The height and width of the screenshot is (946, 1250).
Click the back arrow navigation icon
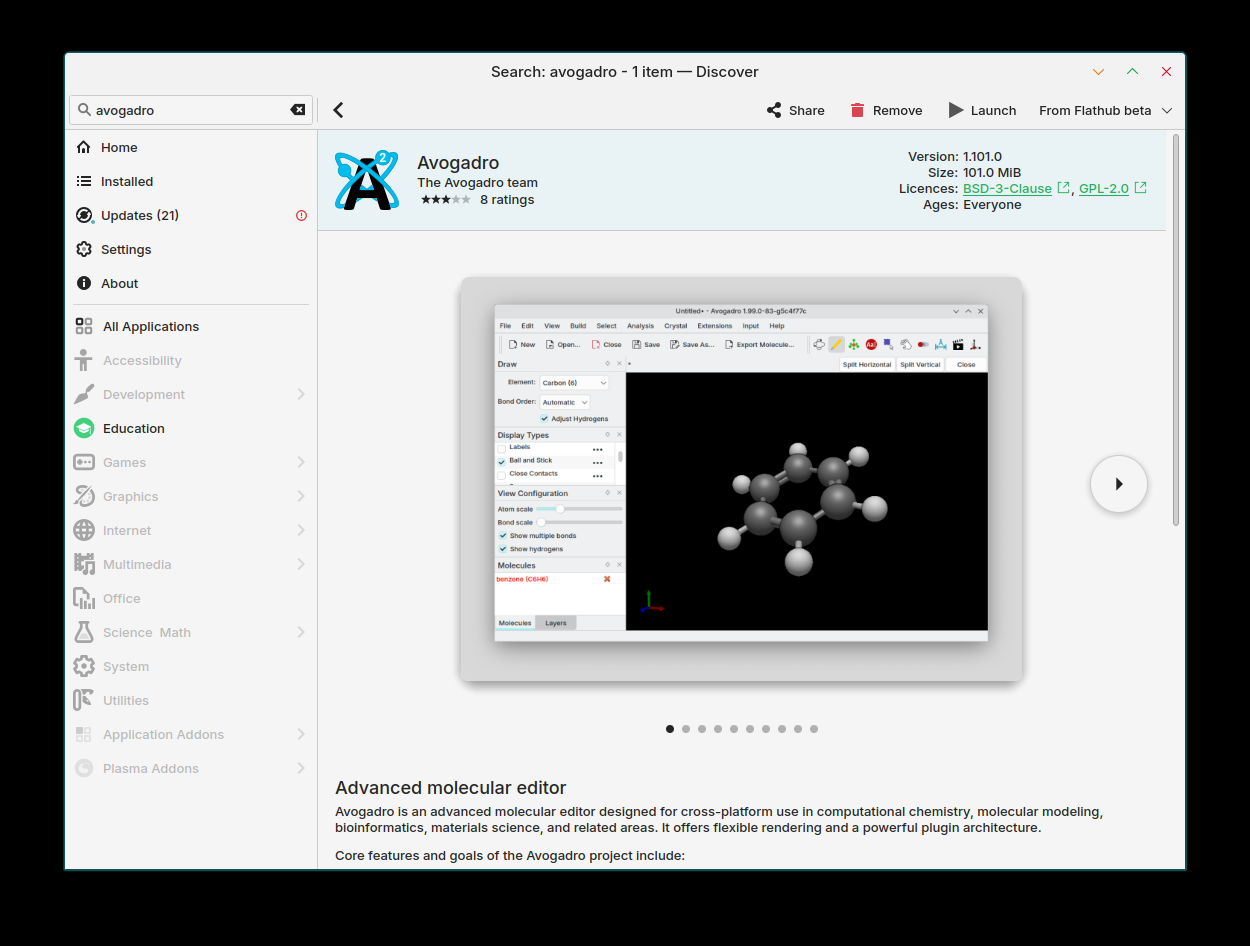click(x=338, y=110)
